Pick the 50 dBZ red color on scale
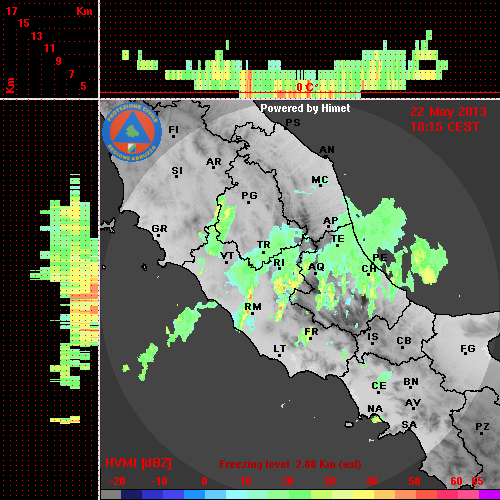Screen dimensions: 500x500 (415, 495)
